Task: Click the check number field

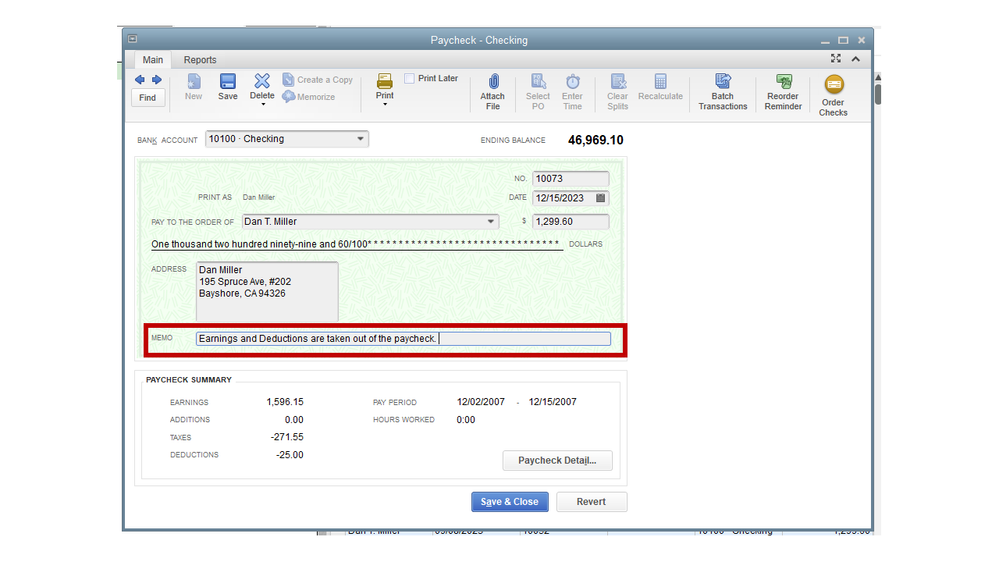Action: pyautogui.click(x=570, y=178)
